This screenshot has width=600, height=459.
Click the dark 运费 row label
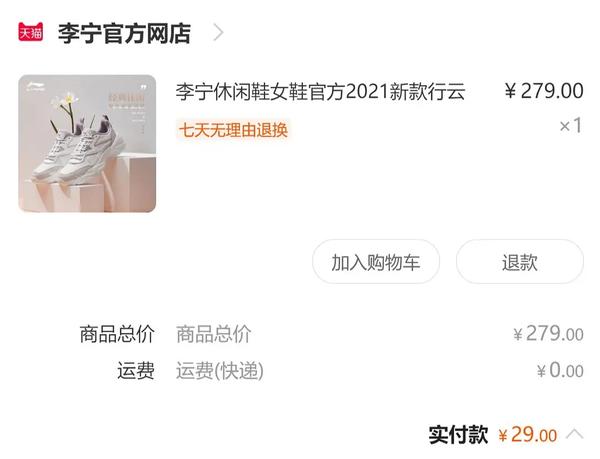point(136,371)
